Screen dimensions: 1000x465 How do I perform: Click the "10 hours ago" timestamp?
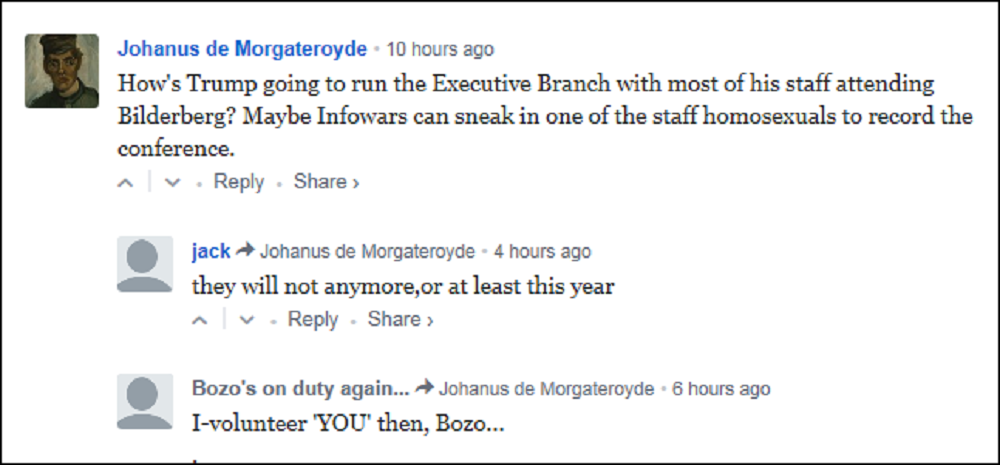pyautogui.click(x=440, y=49)
